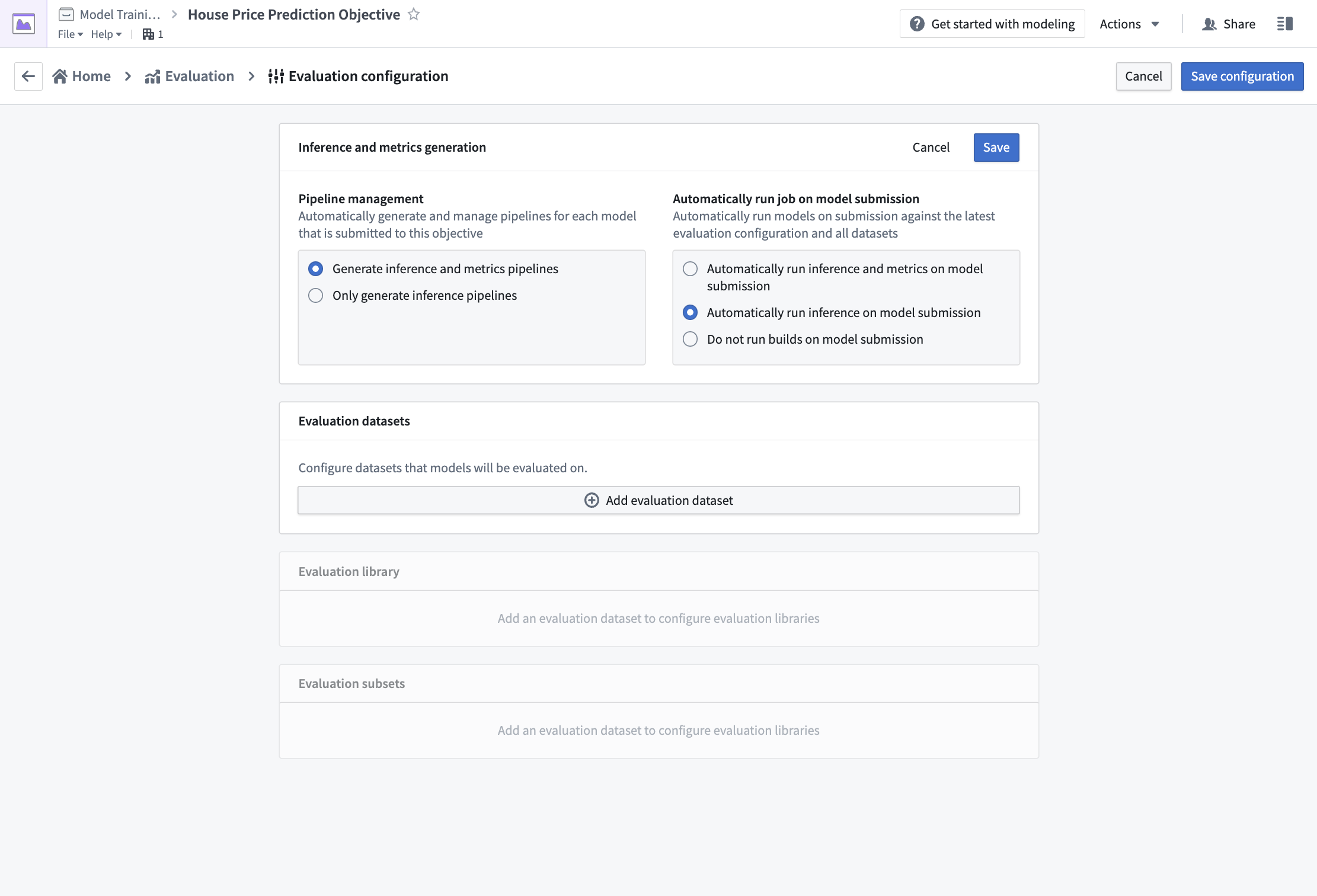The image size is (1317, 896).
Task: Click the Evaluation datasets header
Action: click(354, 421)
